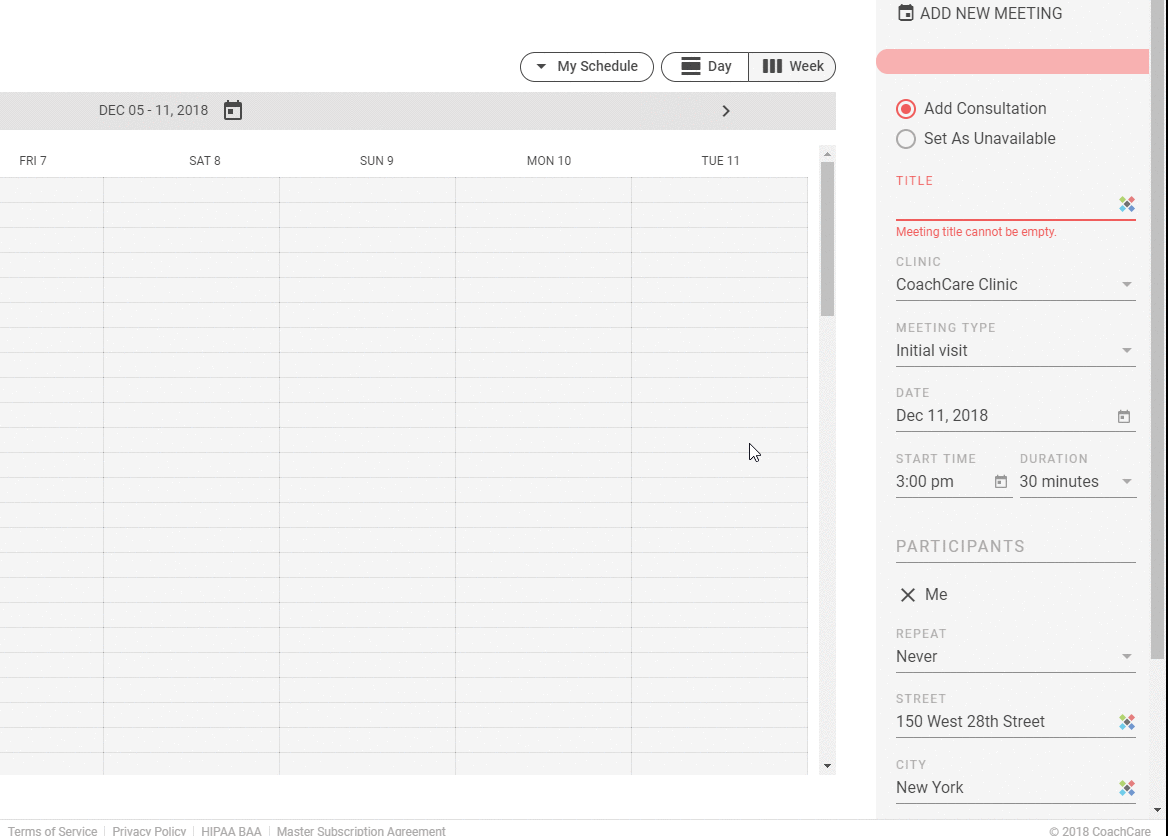Click the Start Time picker icon
The image size is (1168, 836).
[1001, 482]
